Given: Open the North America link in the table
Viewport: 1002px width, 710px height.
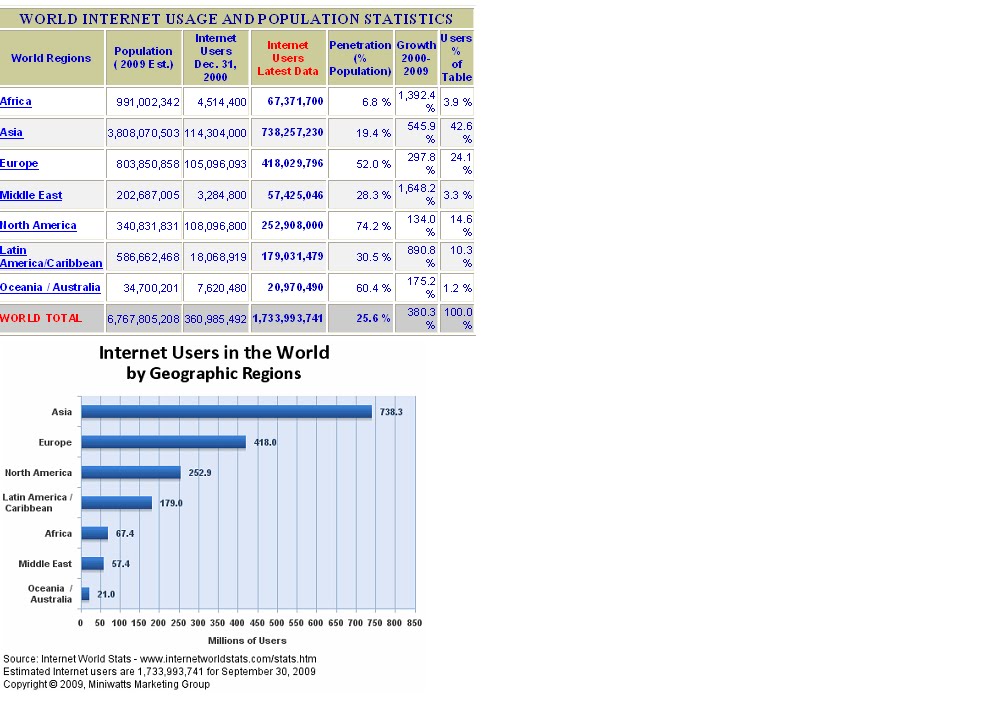Looking at the screenshot, I should click(38, 225).
